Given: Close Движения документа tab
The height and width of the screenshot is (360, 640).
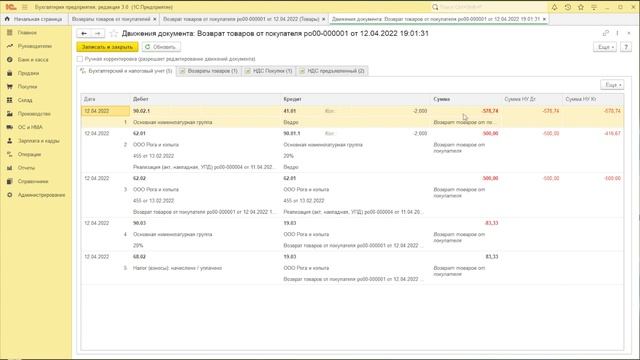Looking at the screenshot, I should point(544,19).
